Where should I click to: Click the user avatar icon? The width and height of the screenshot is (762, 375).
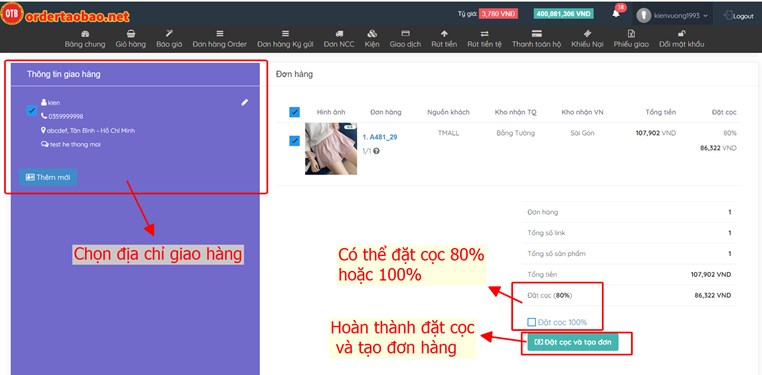click(x=644, y=16)
